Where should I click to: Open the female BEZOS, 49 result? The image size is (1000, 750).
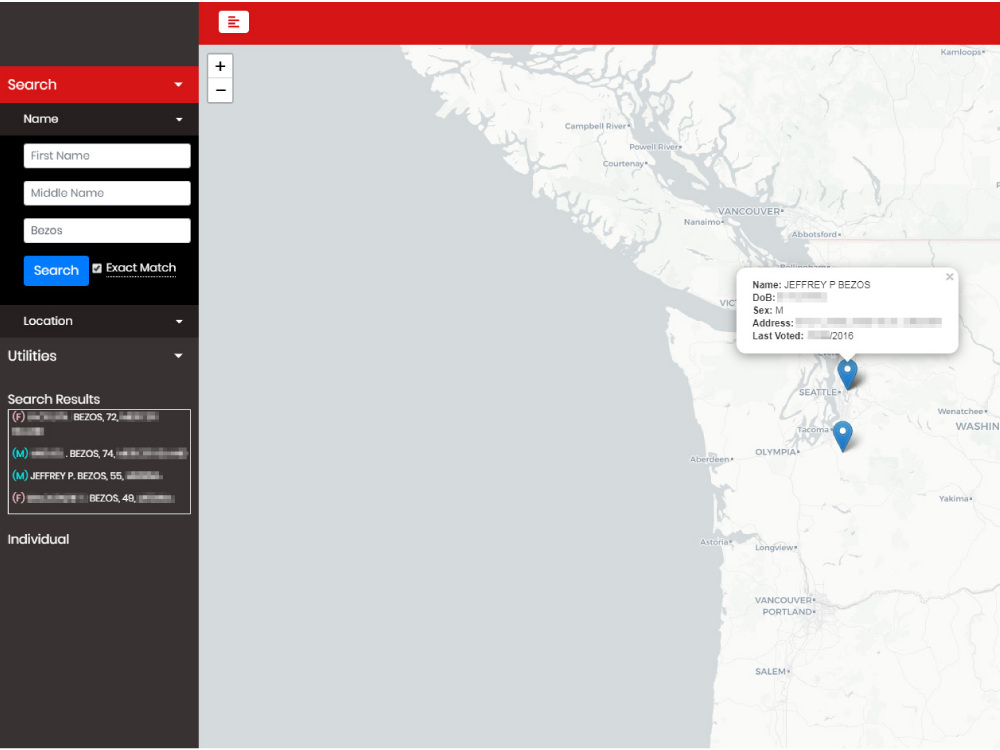(x=93, y=498)
